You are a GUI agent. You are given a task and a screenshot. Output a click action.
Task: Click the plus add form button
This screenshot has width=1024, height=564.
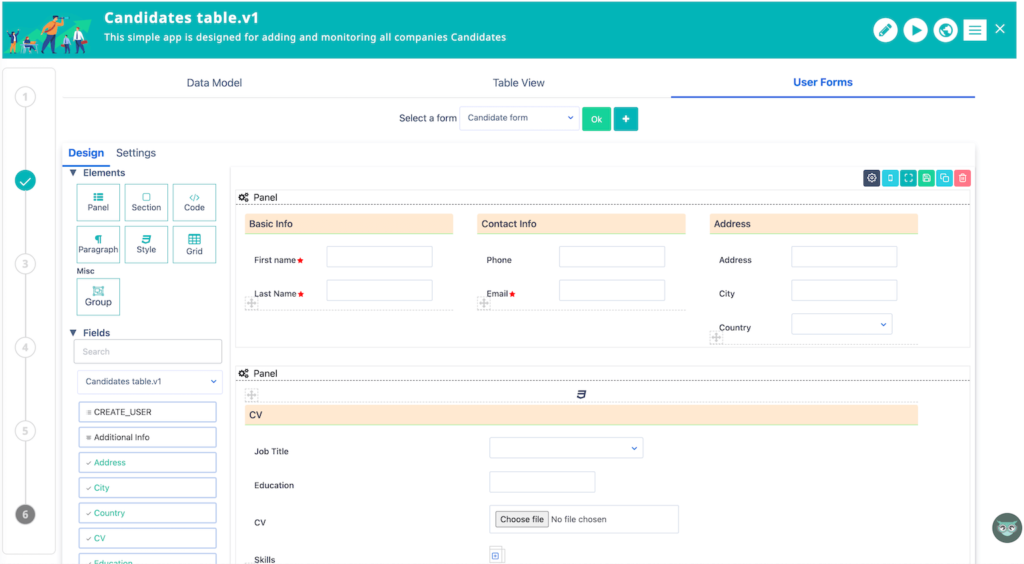tap(626, 119)
